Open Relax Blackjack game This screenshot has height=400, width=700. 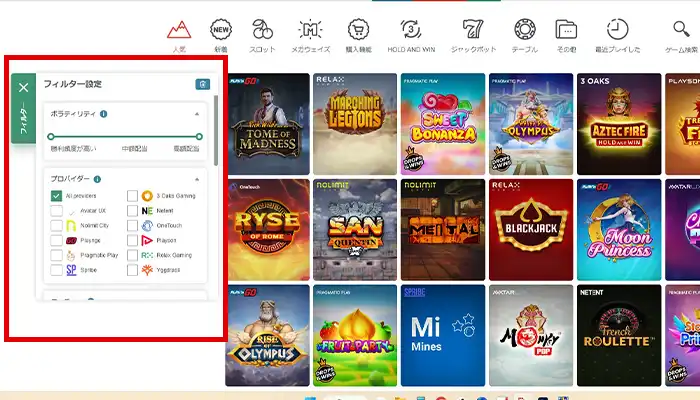[x=531, y=229]
